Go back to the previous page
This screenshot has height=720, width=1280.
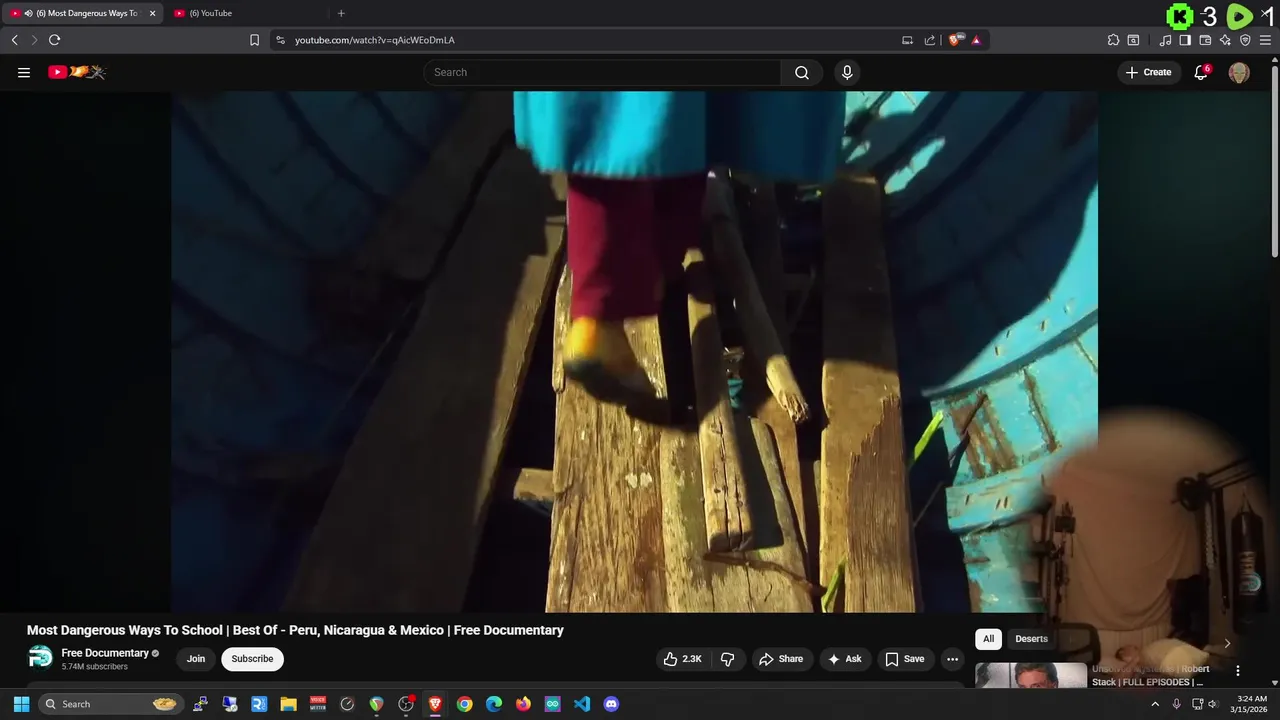[14, 40]
